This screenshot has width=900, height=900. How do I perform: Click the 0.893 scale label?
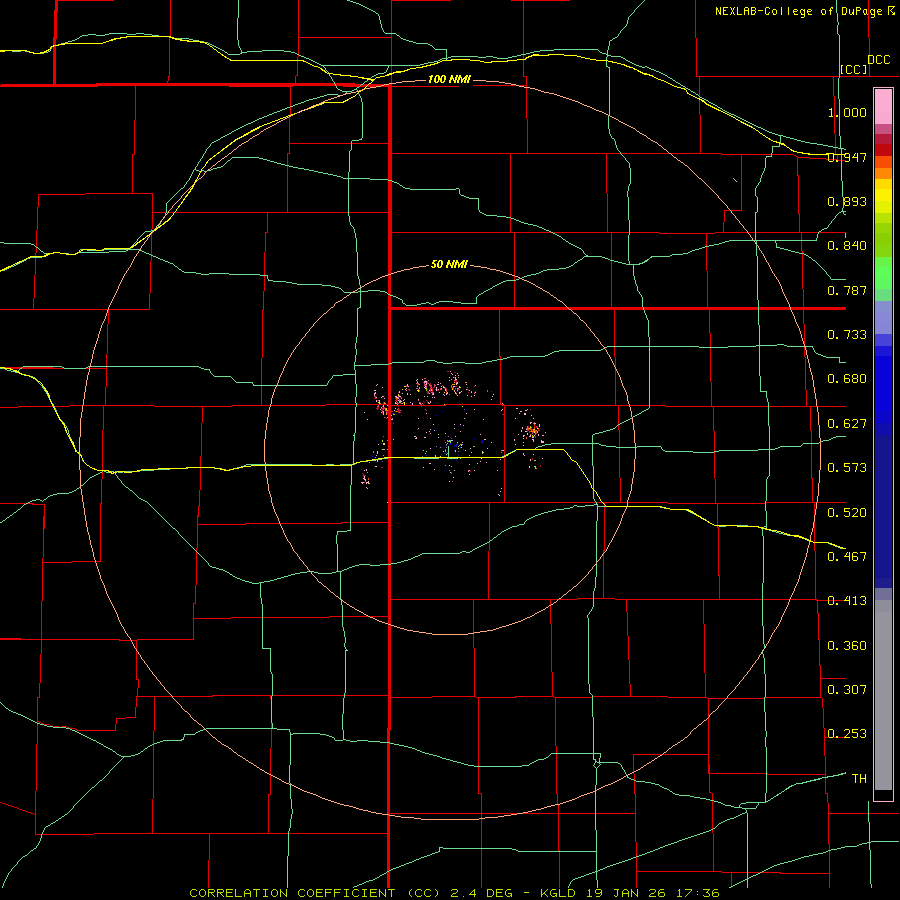pyautogui.click(x=847, y=201)
